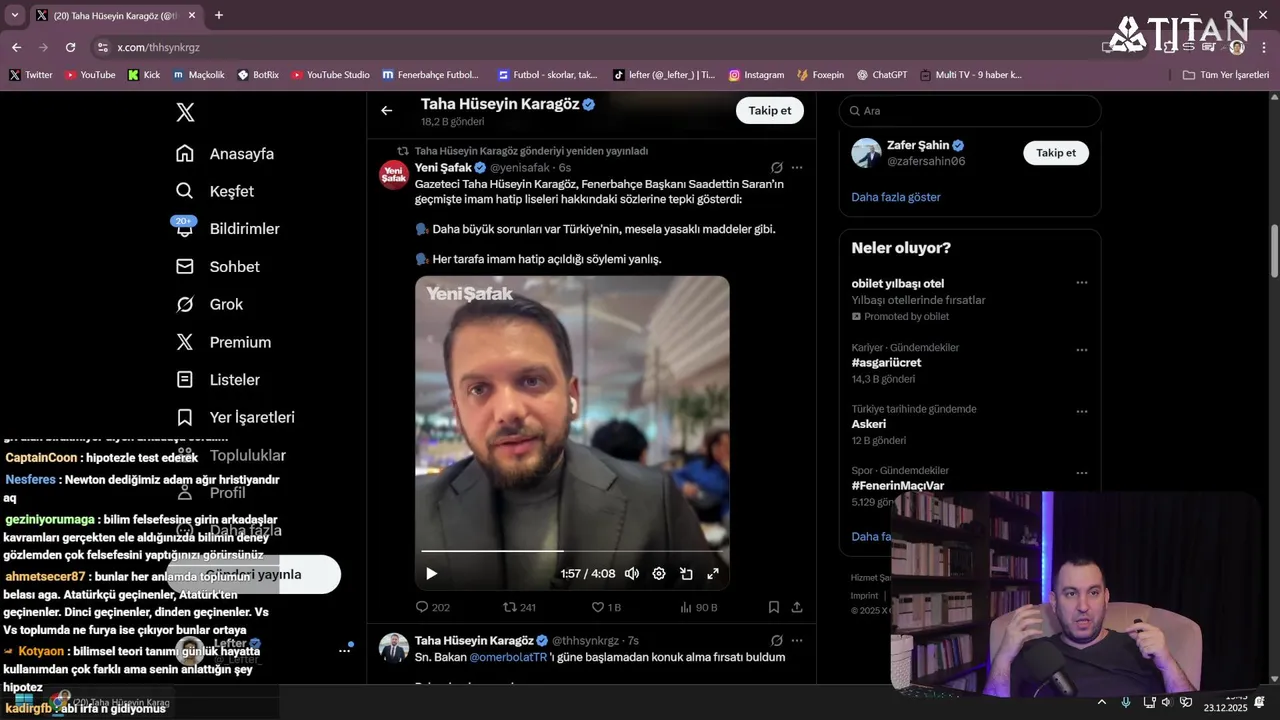This screenshot has height=720, width=1280.
Task: Open Futbol - skorlar bookmark
Action: click(x=548, y=75)
